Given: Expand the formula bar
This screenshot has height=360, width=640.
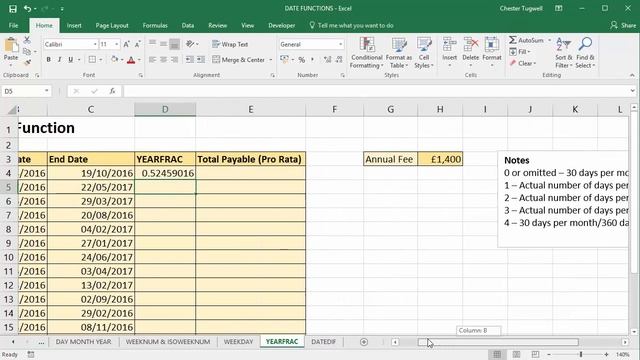Looking at the screenshot, I should pyautogui.click(x=632, y=91).
